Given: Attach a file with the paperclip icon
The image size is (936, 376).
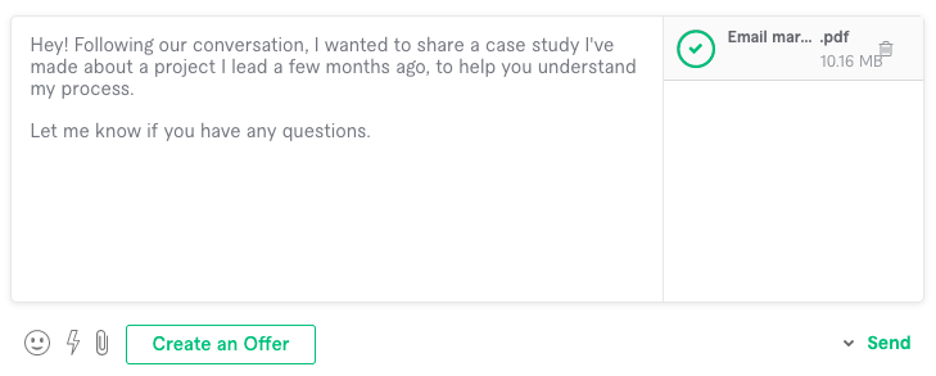Looking at the screenshot, I should click(x=102, y=344).
